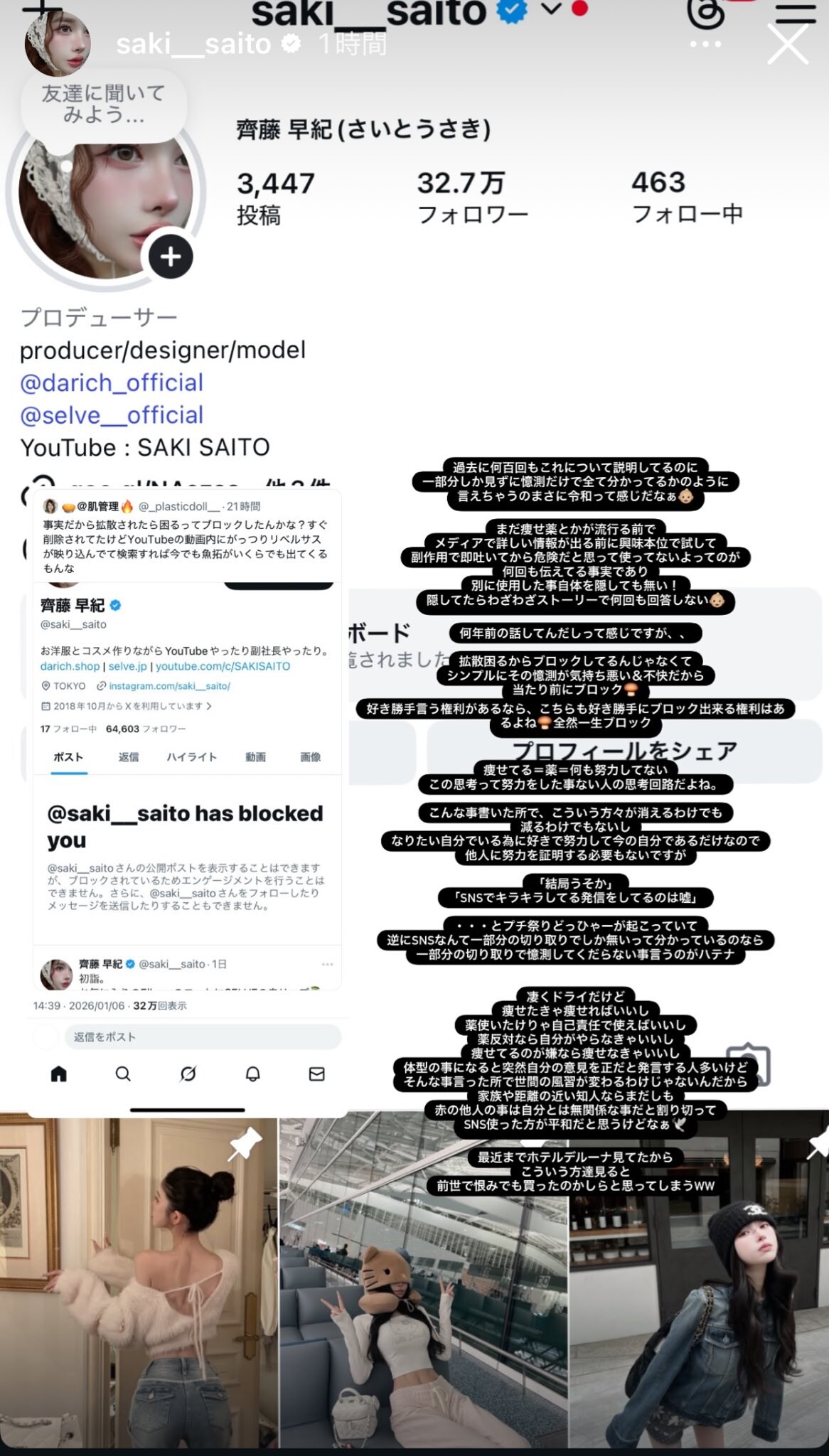Tap the search icon in embedded X nav

point(123,1074)
